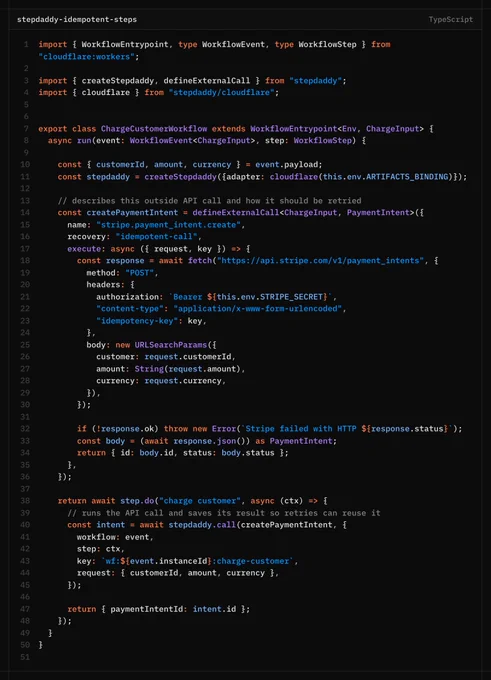Click the event.payload expression
The image size is (491, 680).
coord(288,165)
